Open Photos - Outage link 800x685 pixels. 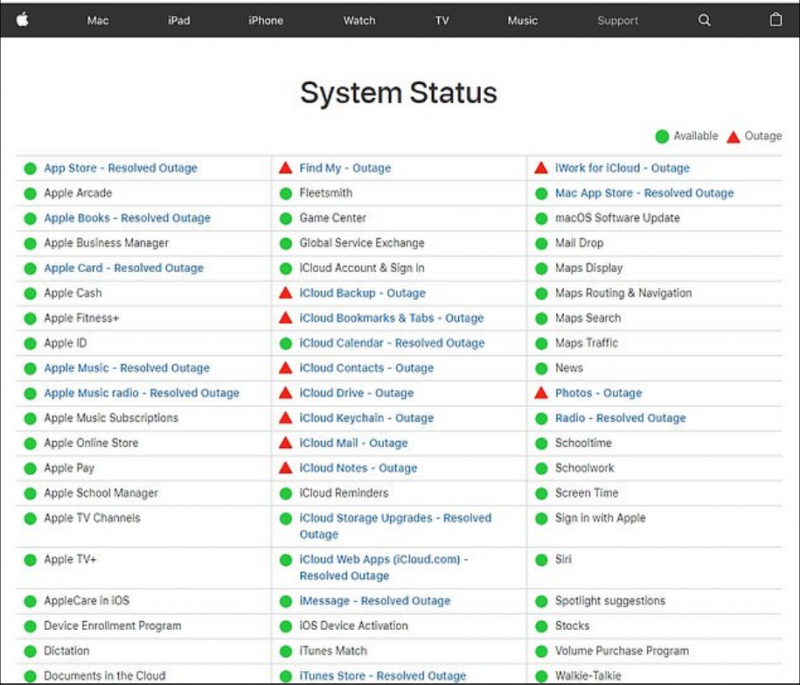598,393
